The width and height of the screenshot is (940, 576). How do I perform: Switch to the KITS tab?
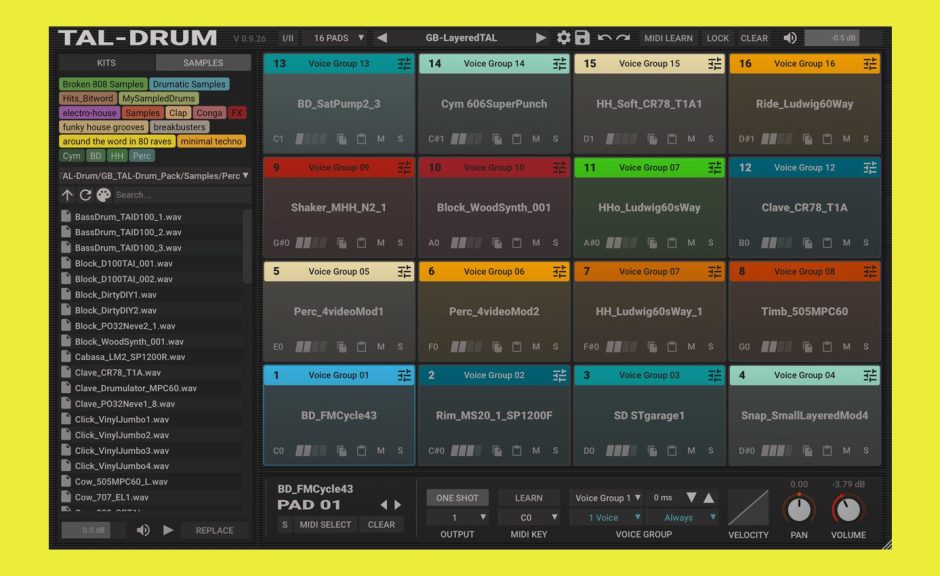click(x=105, y=63)
